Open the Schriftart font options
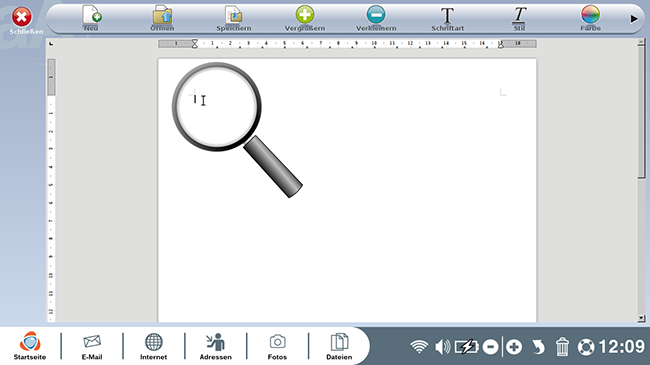 tap(447, 18)
